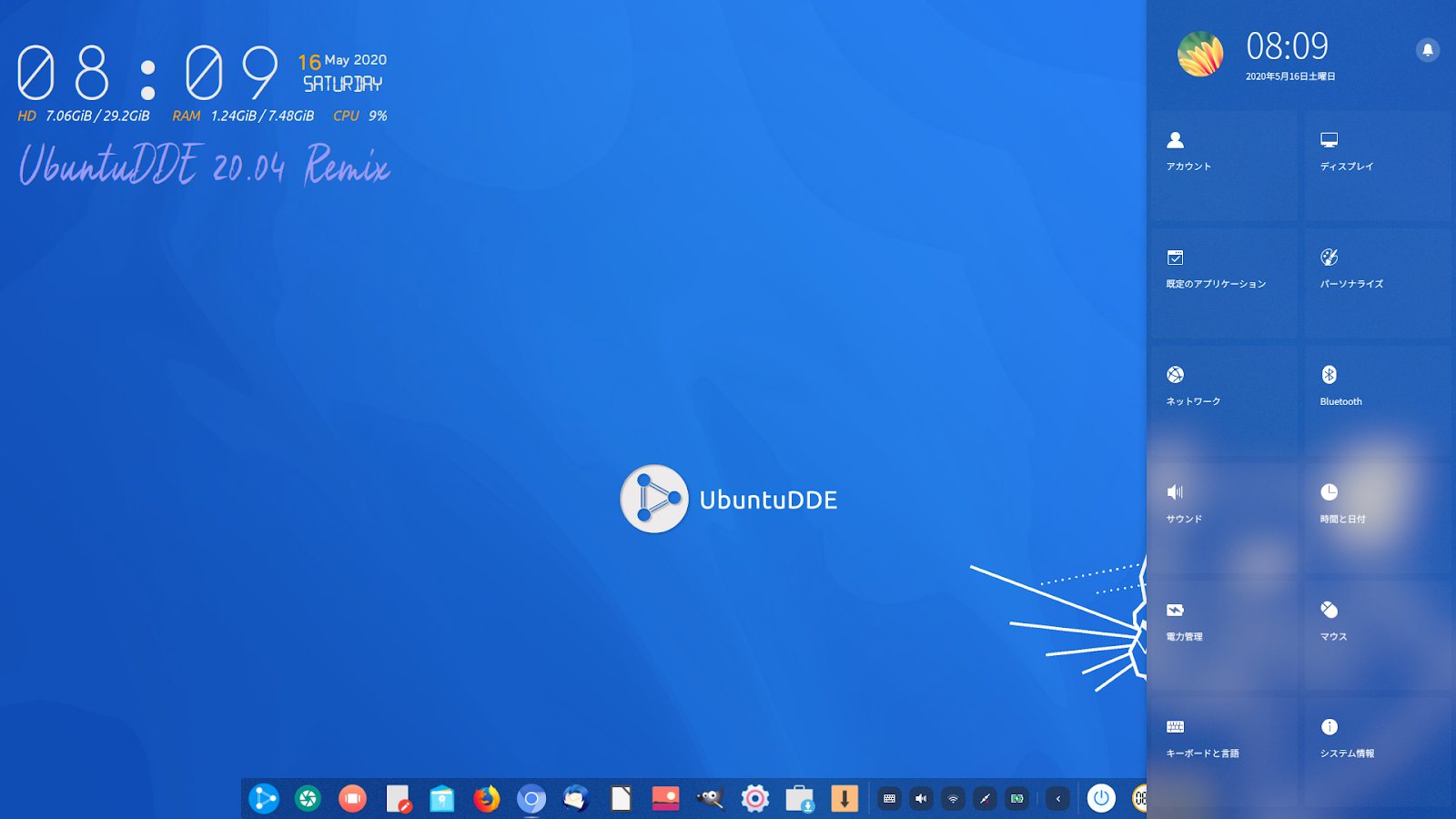Open the Control Center gear icon in dock
Image resolution: width=1456 pixels, height=819 pixels.
pos(754,799)
